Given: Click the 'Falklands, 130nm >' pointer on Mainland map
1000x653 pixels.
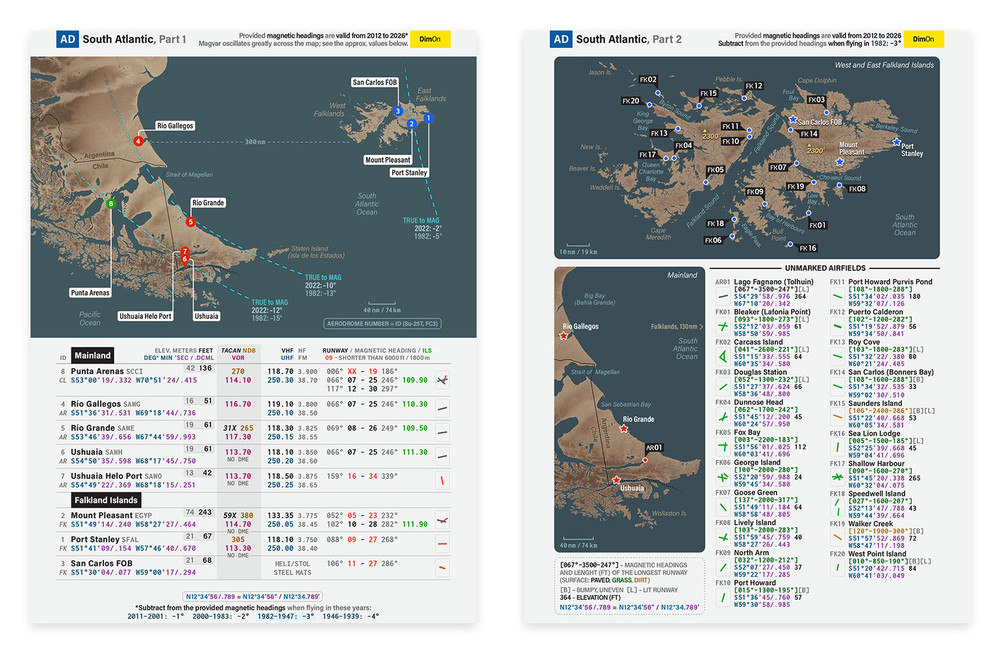Looking at the screenshot, I should pos(677,326).
